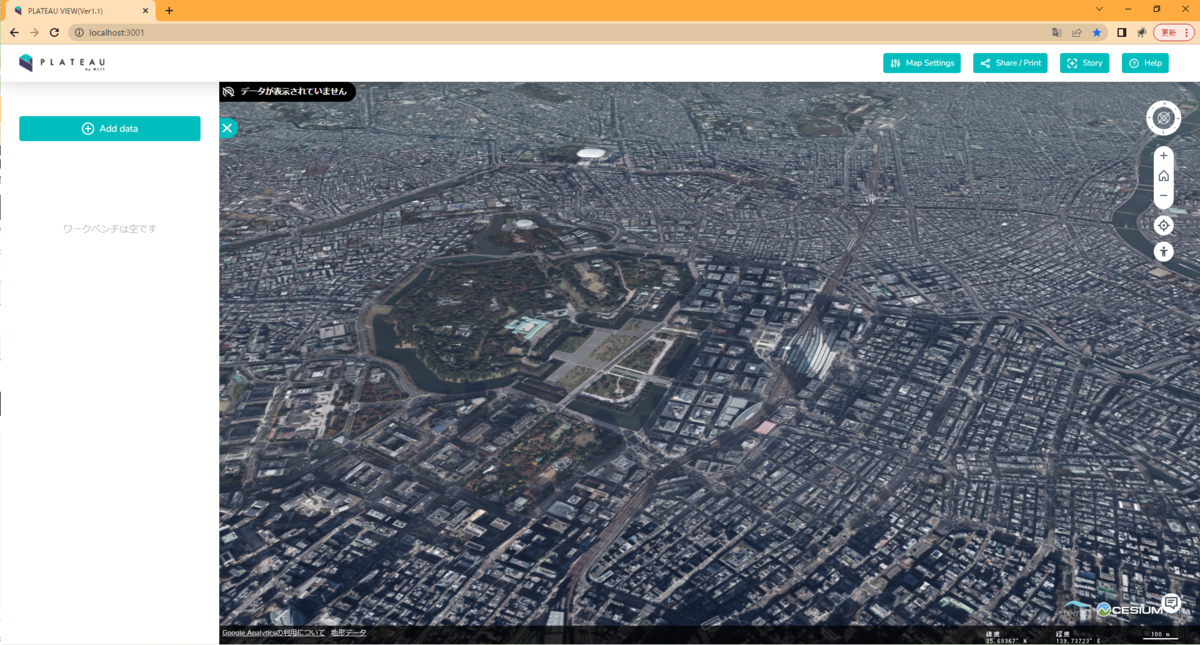This screenshot has width=1200, height=645.
Task: Center map on my location
Action: click(x=1163, y=225)
